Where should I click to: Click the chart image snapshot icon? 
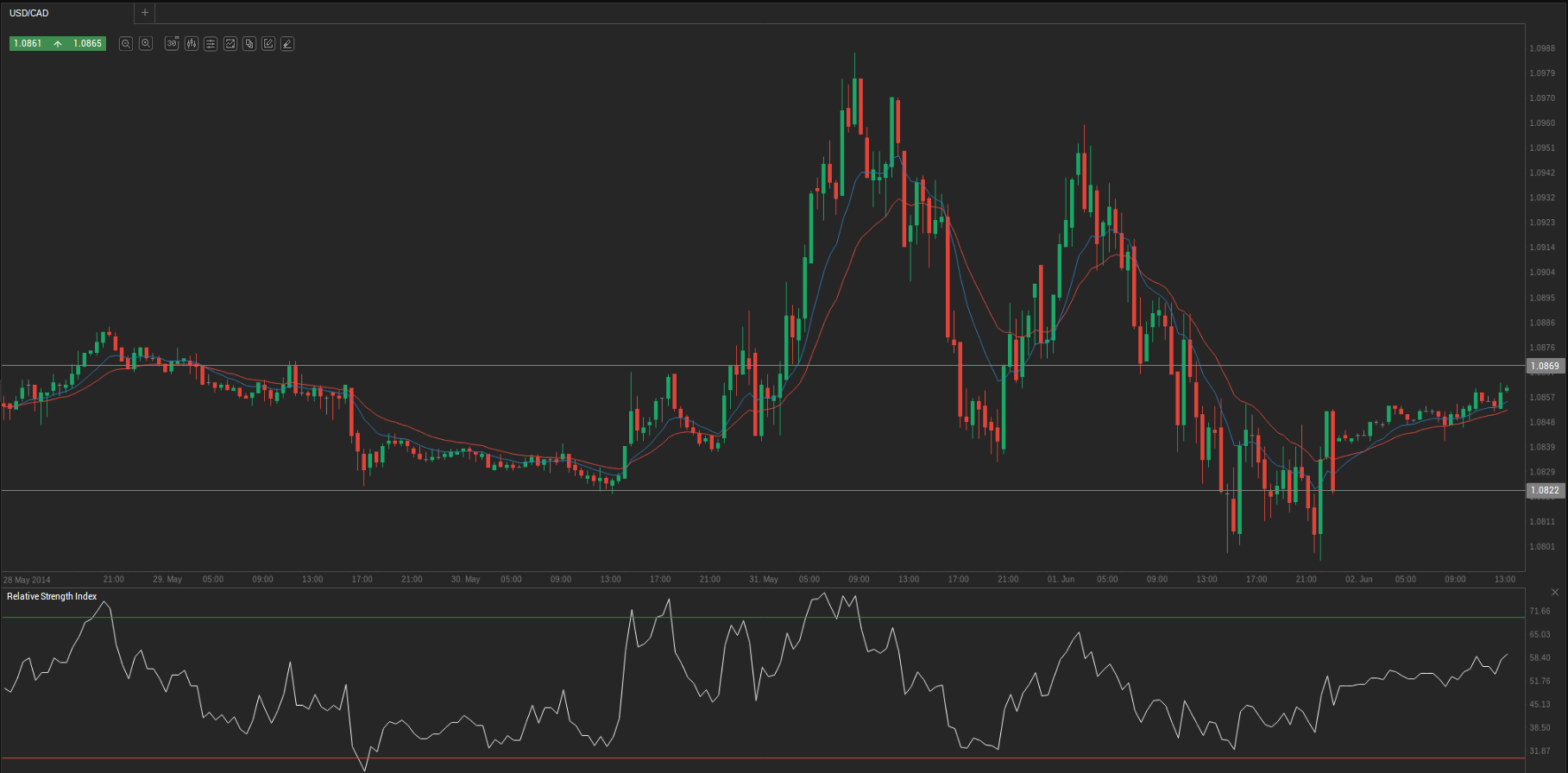click(x=230, y=43)
